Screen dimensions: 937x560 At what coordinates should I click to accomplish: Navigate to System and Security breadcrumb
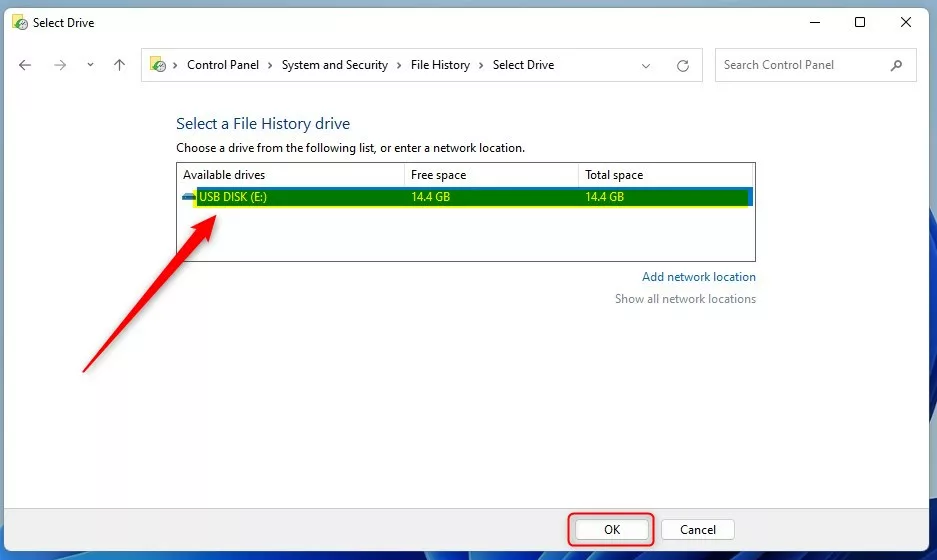coord(335,65)
